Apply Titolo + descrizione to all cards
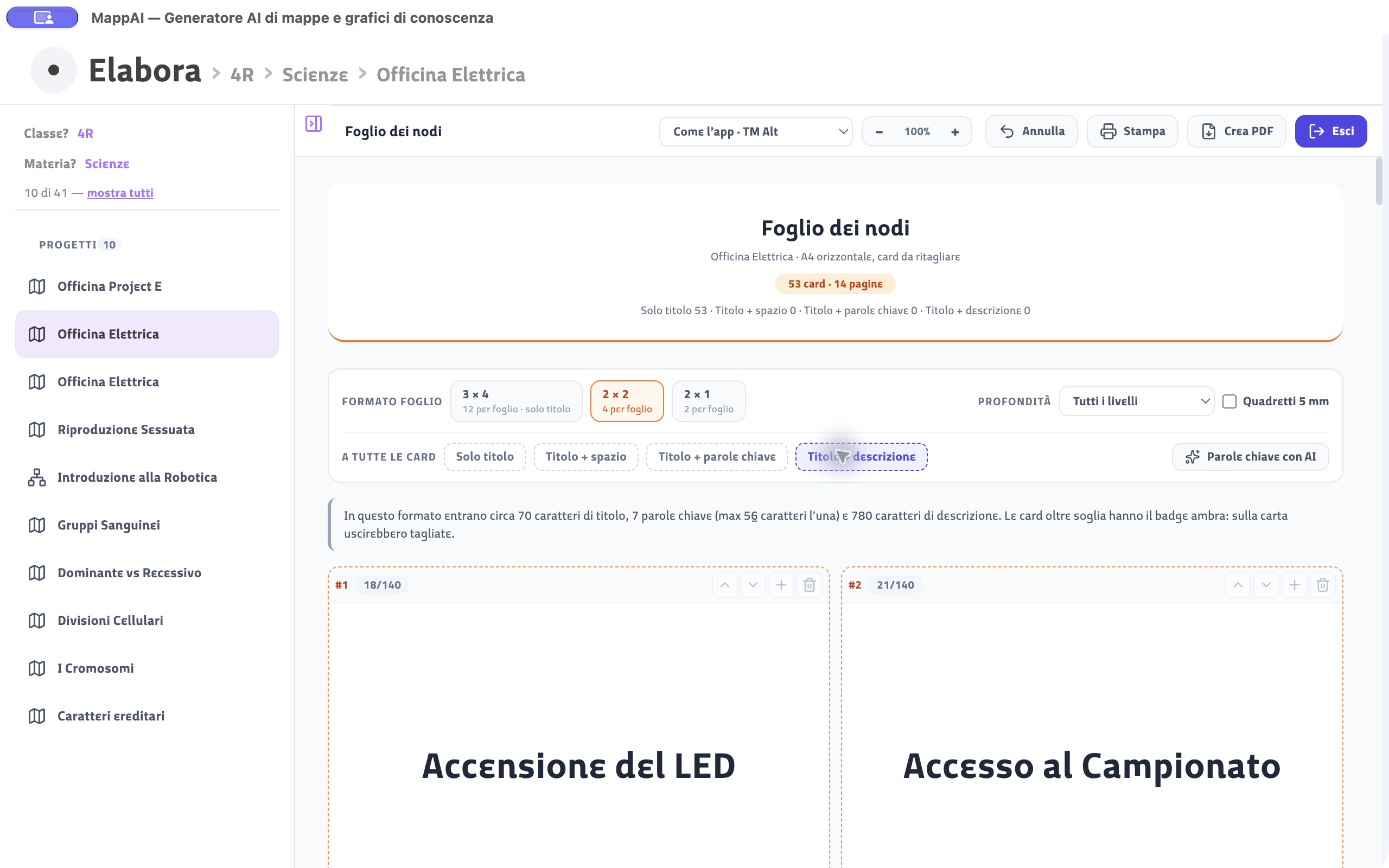 [861, 457]
